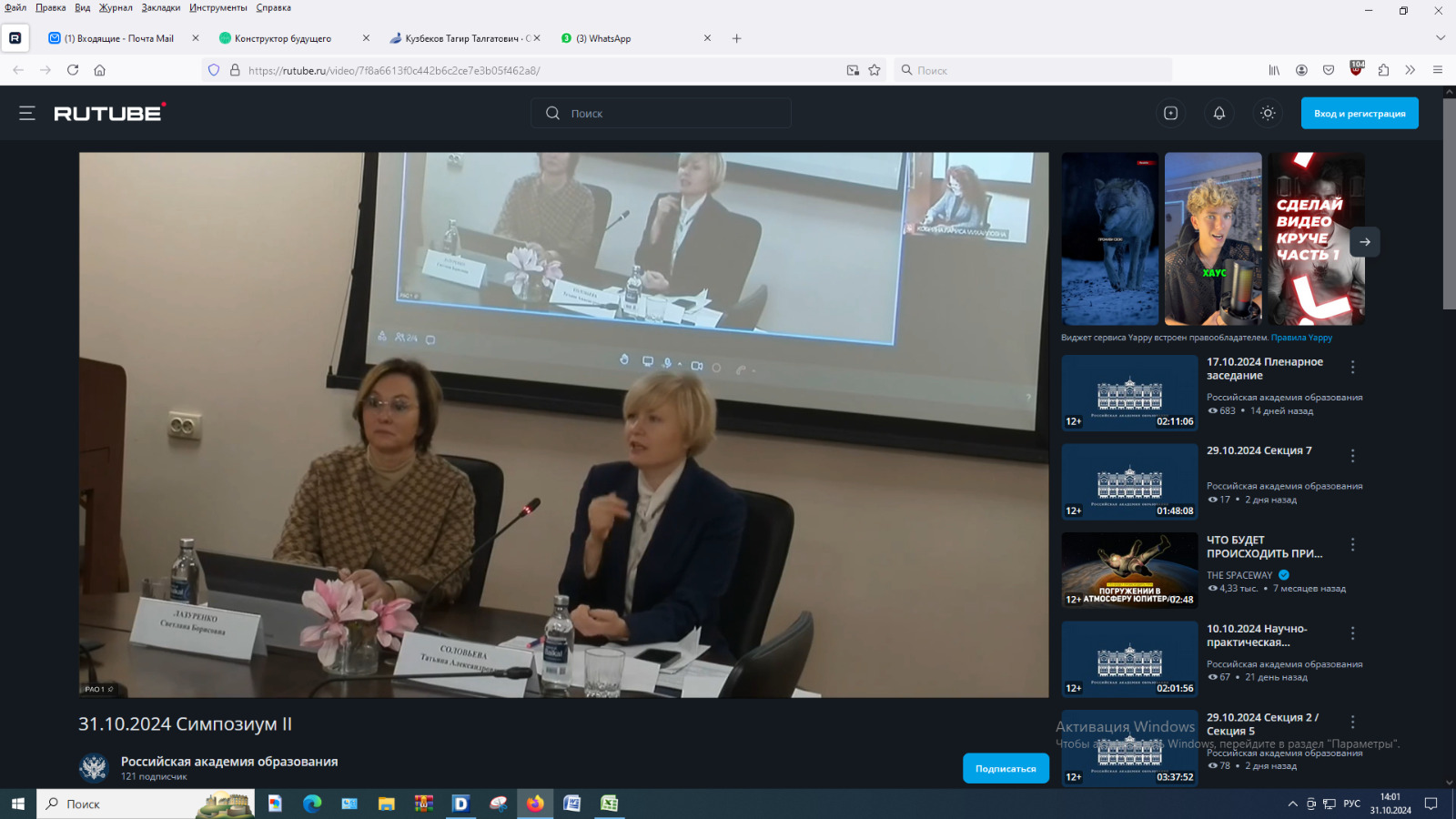Reload the page with the refresh button
The width and height of the screenshot is (1456, 819).
point(73,70)
